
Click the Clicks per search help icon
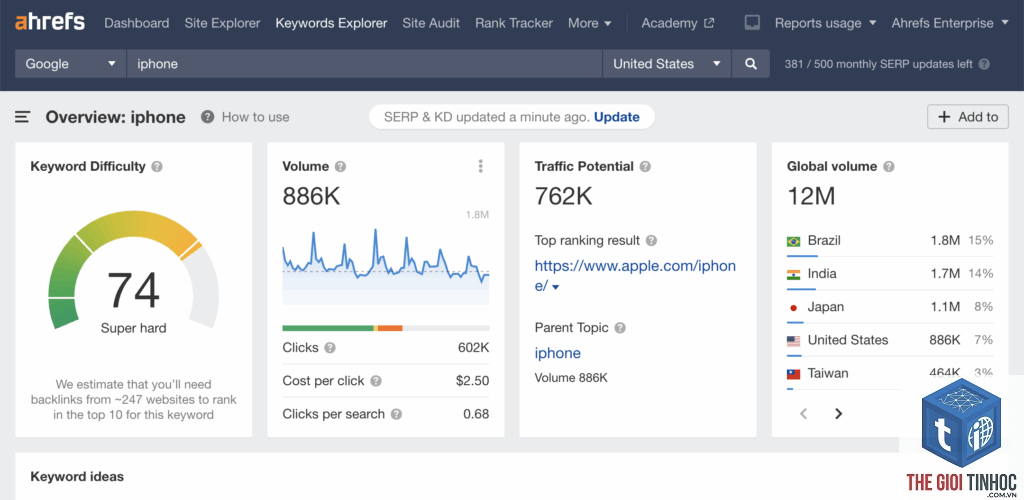[396, 414]
